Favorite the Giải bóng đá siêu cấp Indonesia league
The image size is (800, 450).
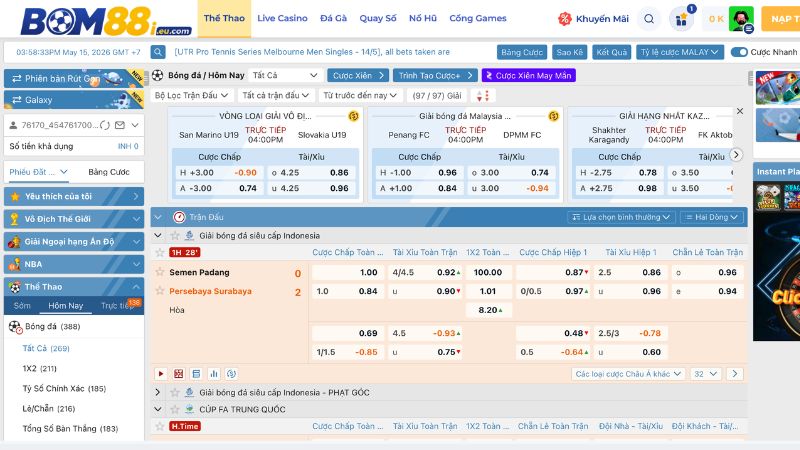click(x=175, y=236)
